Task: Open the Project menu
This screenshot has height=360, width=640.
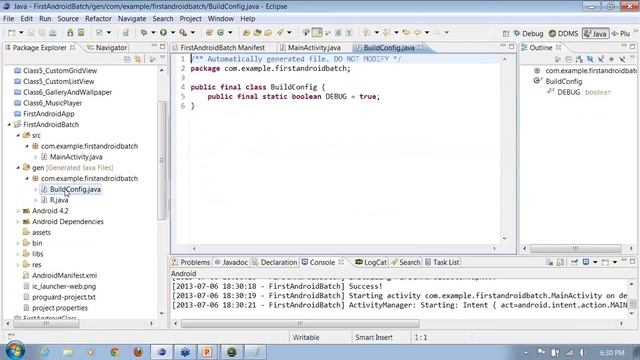Action: [190, 19]
